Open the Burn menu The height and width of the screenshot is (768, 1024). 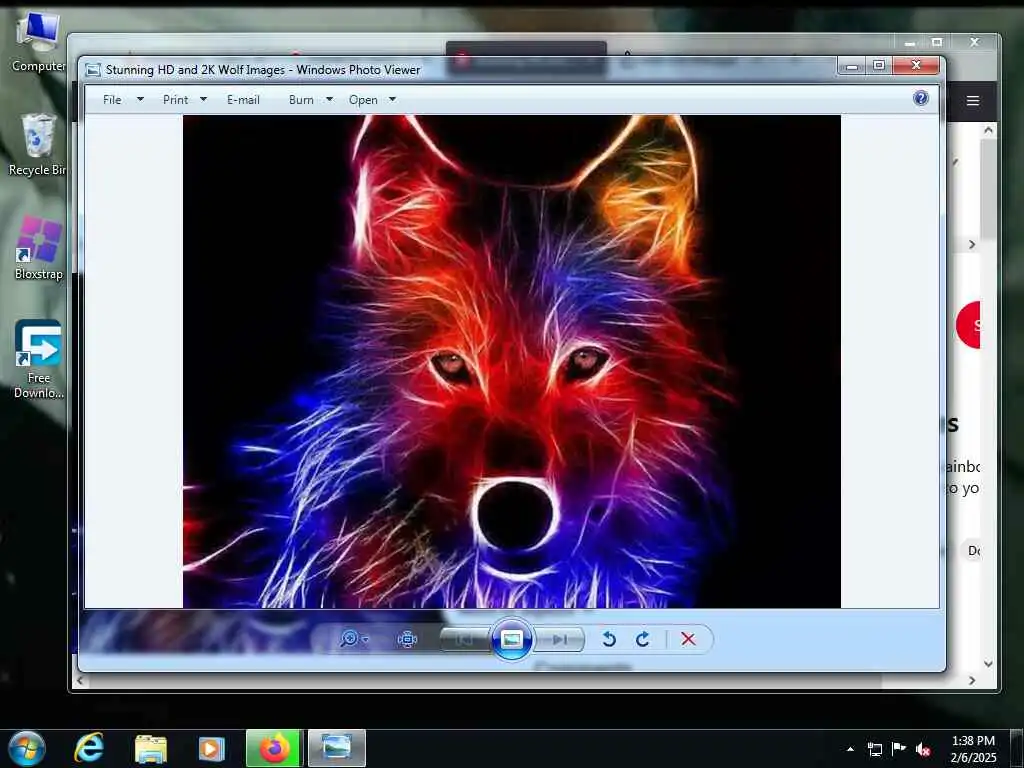point(301,100)
